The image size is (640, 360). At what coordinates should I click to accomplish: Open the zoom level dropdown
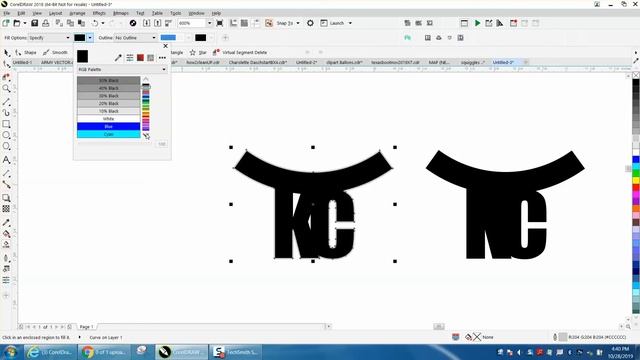pos(209,23)
